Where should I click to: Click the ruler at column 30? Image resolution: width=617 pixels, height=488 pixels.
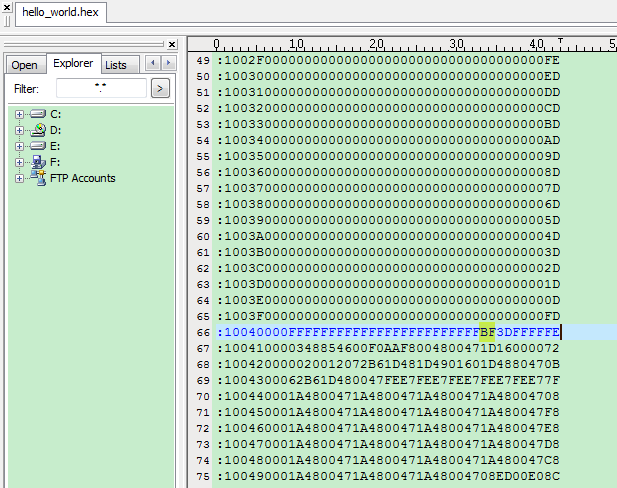456,44
